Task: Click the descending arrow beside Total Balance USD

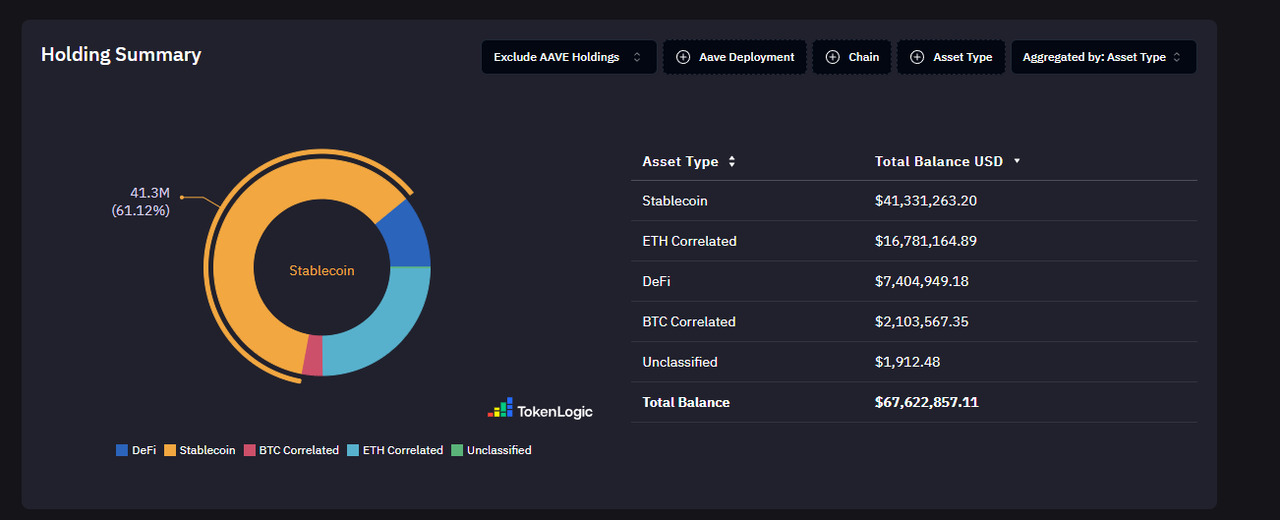Action: 1017,161
